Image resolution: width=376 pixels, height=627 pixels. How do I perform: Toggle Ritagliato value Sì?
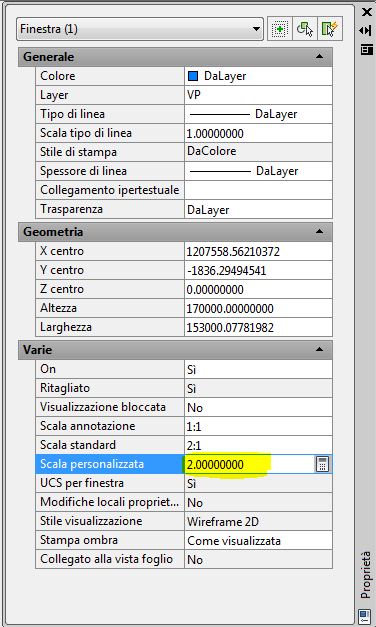(258, 388)
